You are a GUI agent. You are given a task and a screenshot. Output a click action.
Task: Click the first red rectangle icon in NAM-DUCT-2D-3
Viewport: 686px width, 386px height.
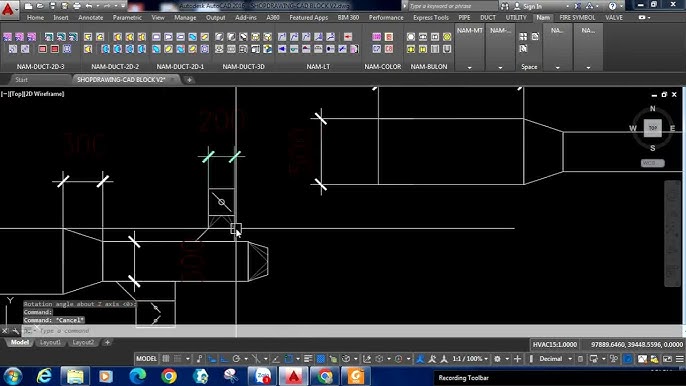click(x=42, y=49)
